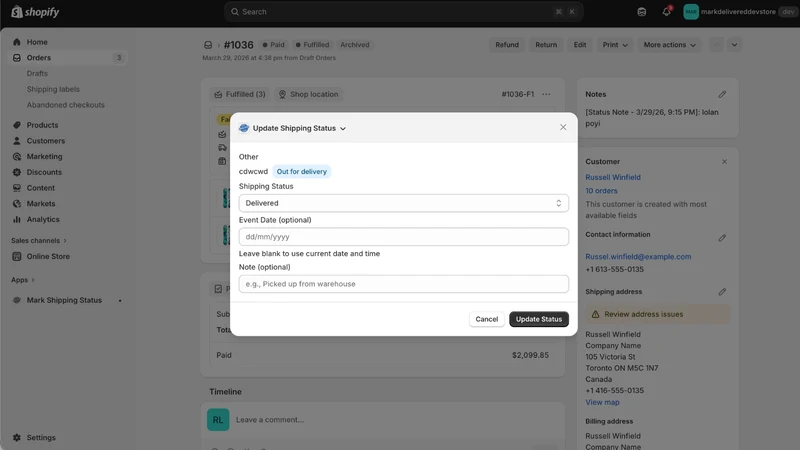Open Discounts section
Viewport: 800px width, 450px height.
pos(44,172)
